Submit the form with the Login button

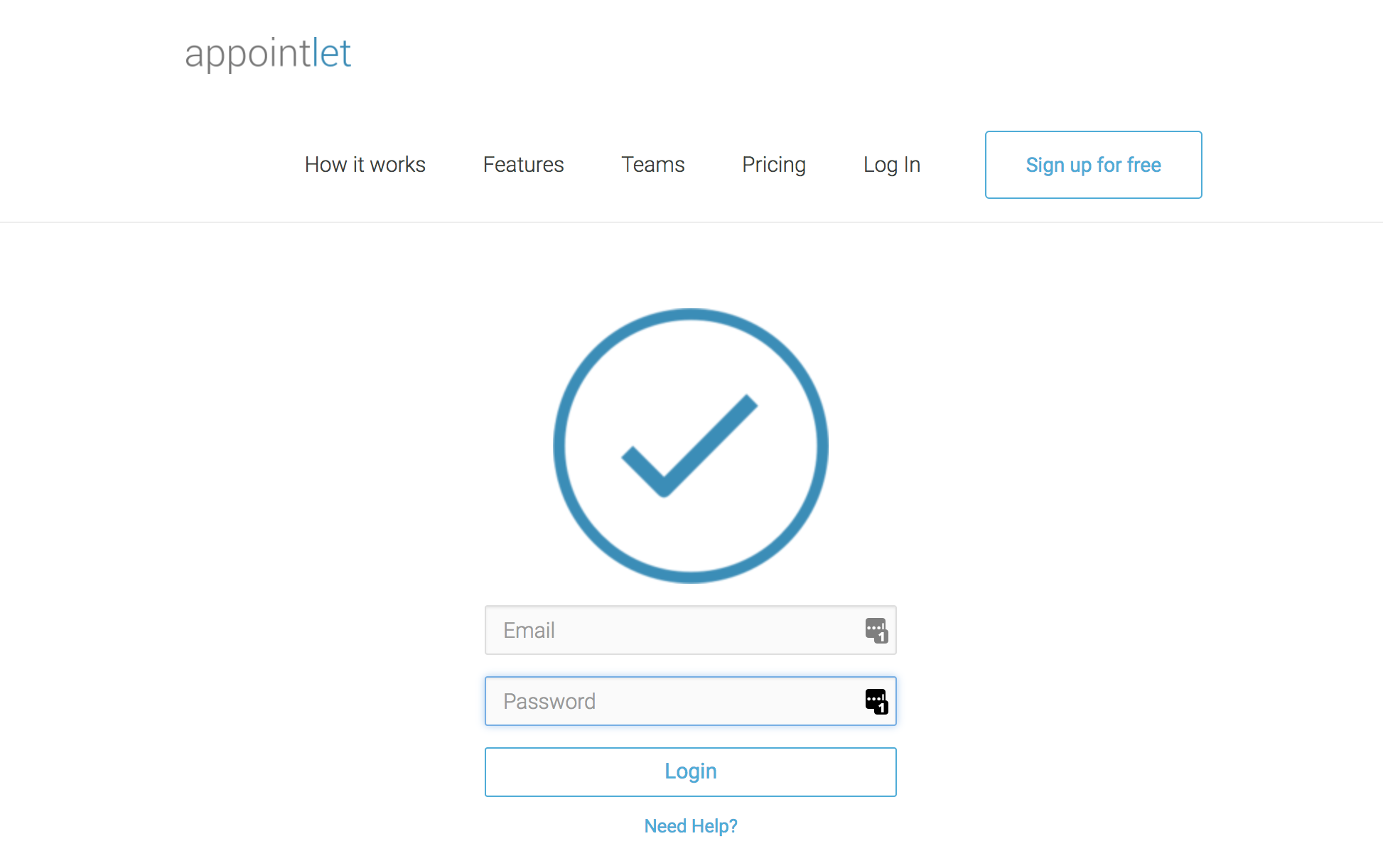(691, 772)
